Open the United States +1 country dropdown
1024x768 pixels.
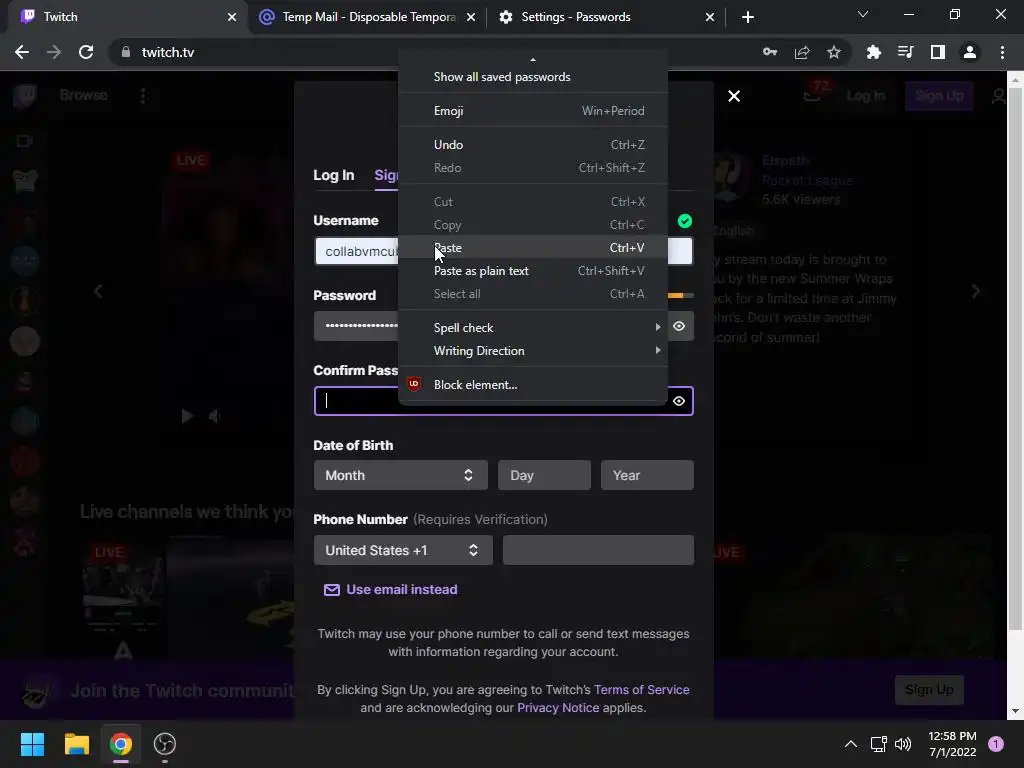click(403, 550)
